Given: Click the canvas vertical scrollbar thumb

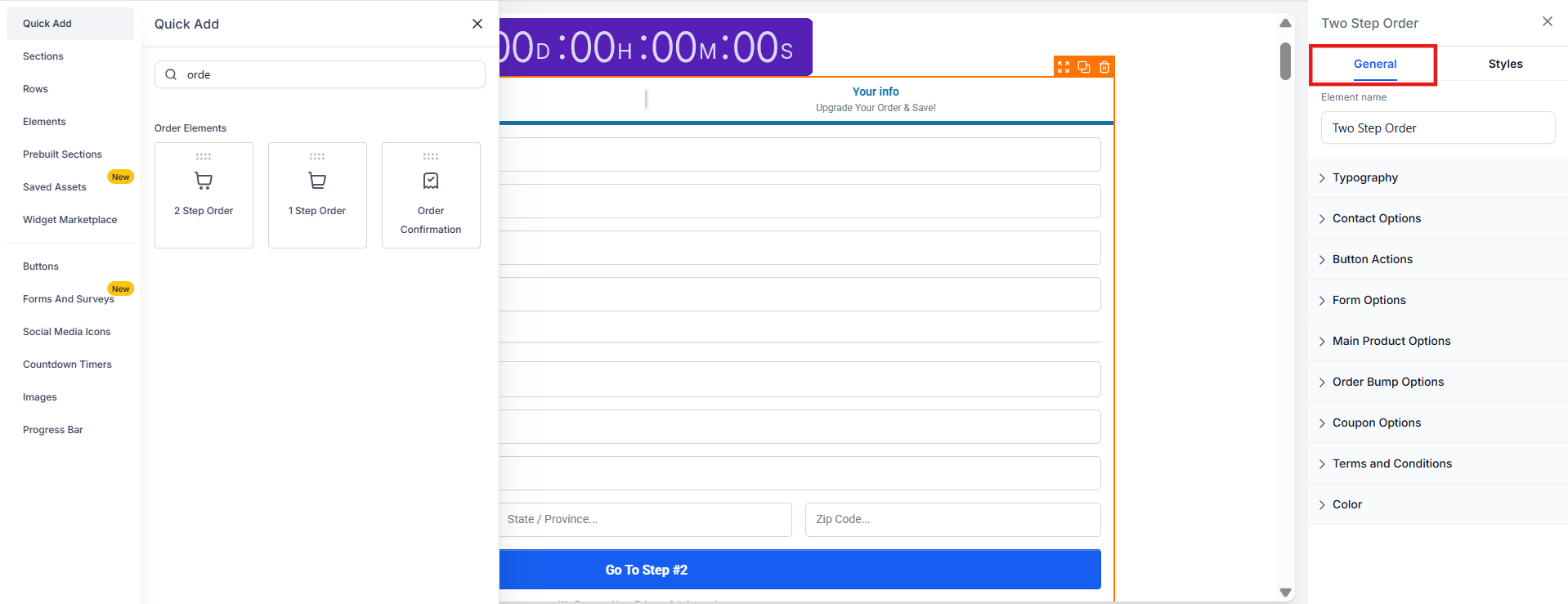Looking at the screenshot, I should (1285, 61).
